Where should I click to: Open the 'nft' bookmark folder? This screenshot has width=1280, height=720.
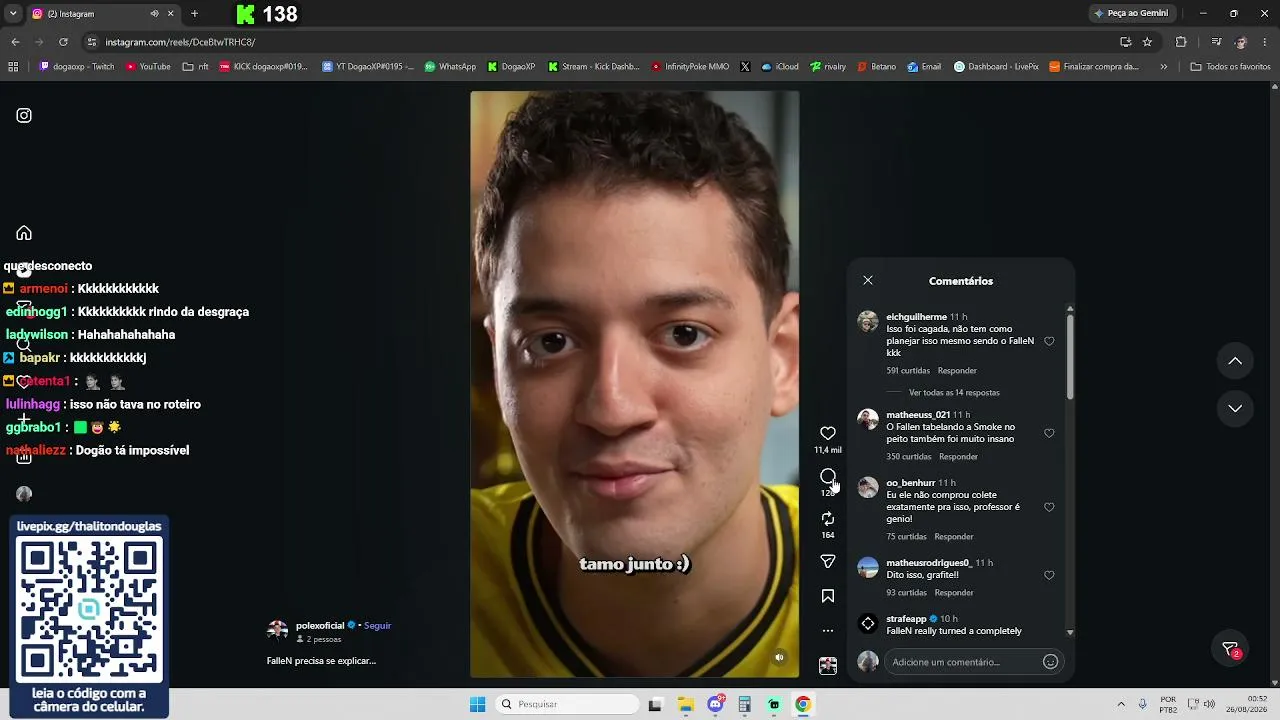point(195,67)
